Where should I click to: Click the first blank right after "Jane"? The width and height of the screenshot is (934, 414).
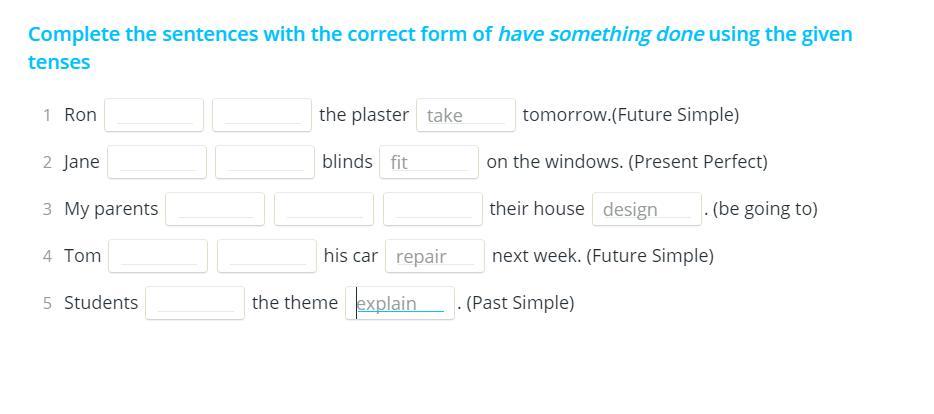coord(157,162)
